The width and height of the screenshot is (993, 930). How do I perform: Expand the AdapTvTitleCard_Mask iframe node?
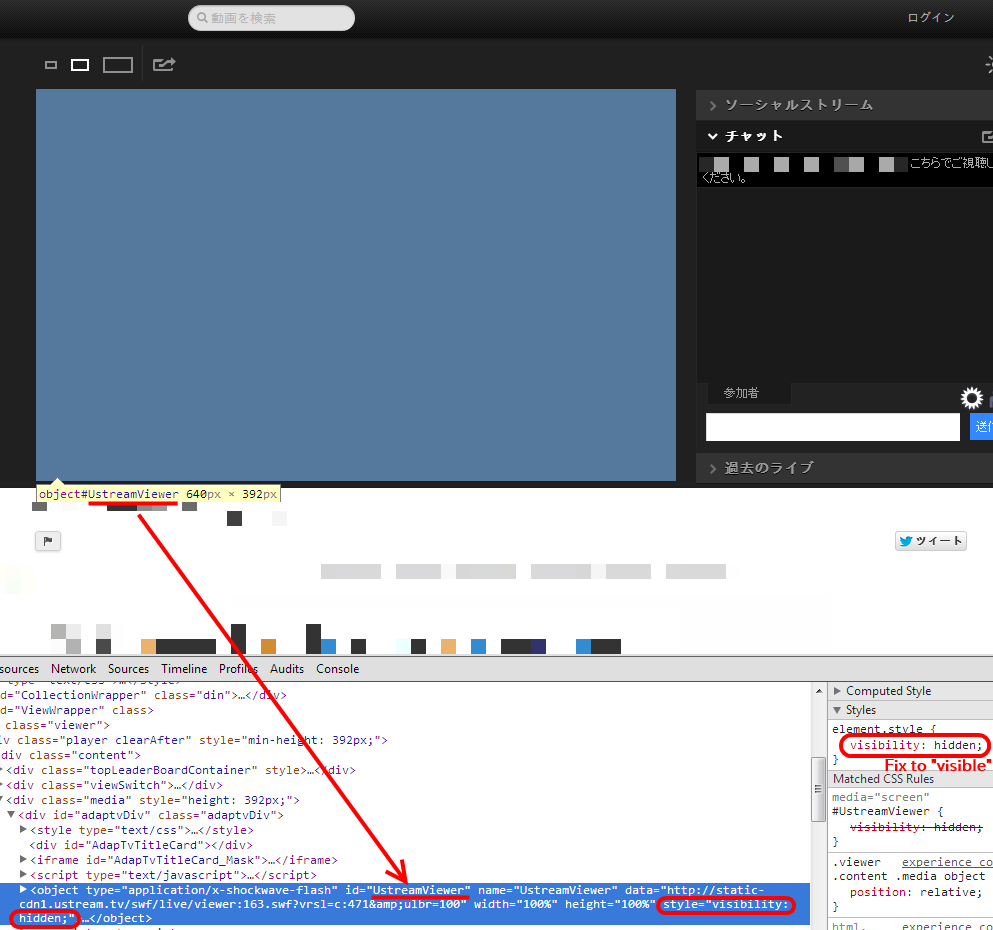23,859
